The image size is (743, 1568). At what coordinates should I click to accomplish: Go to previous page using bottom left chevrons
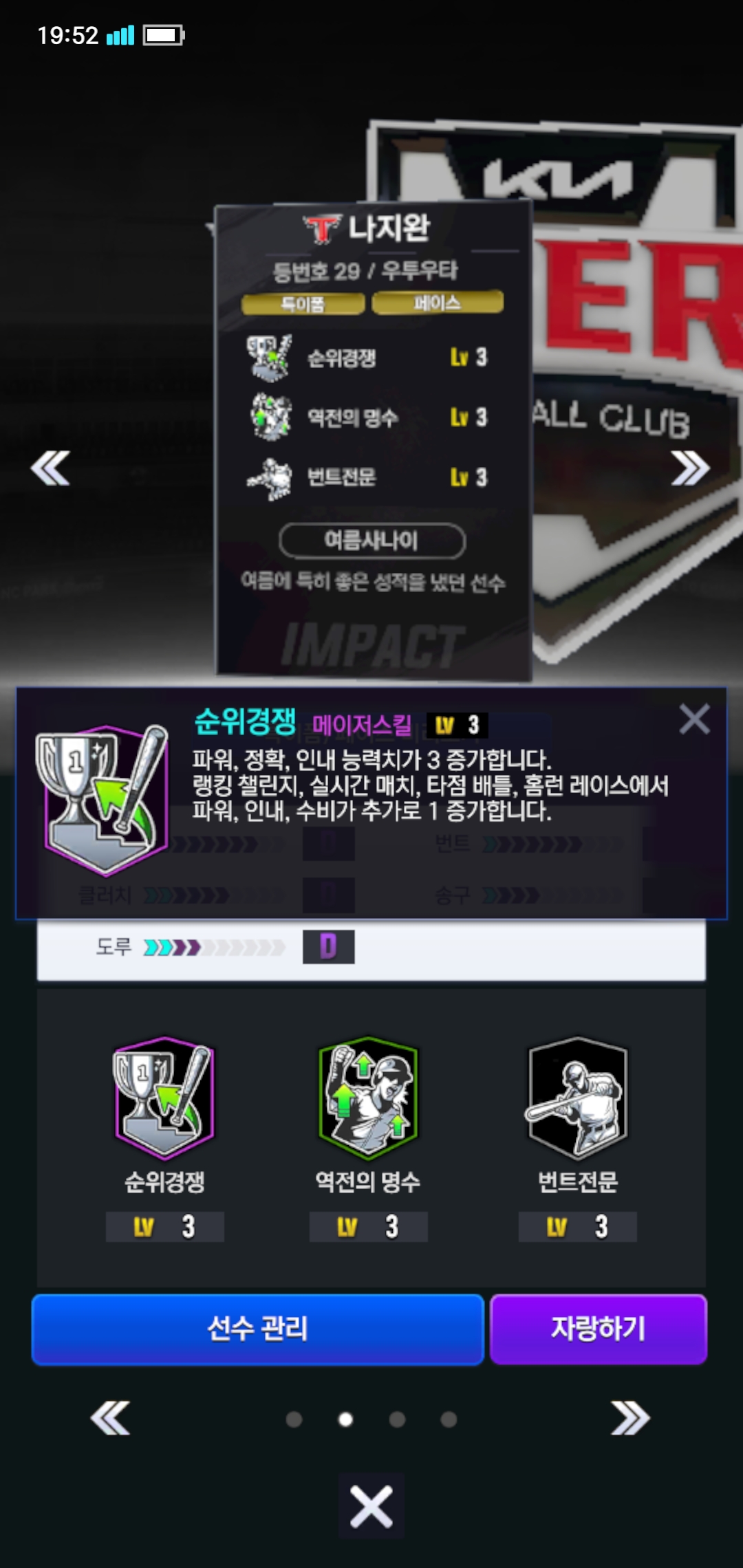tap(110, 1418)
